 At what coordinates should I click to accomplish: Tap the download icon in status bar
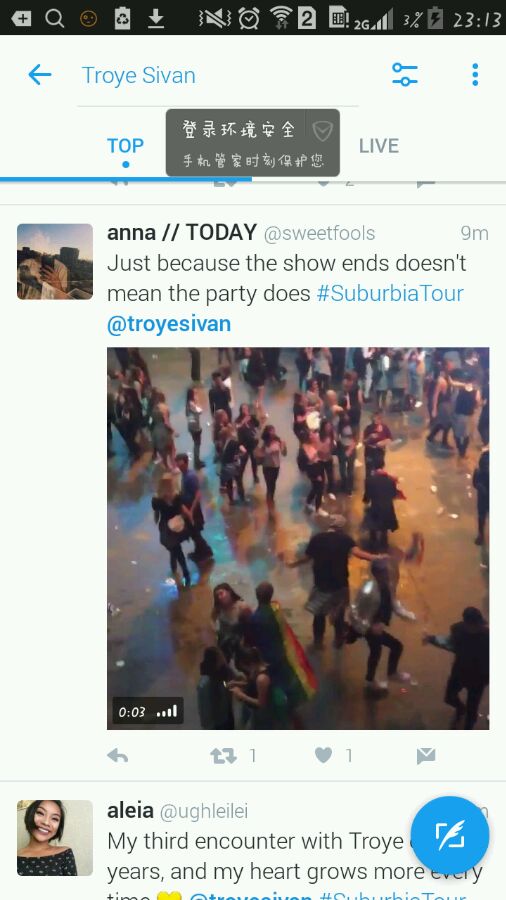[x=155, y=18]
